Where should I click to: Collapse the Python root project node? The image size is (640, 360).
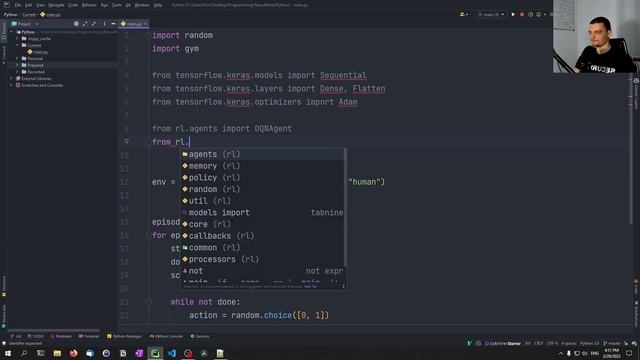12,32
